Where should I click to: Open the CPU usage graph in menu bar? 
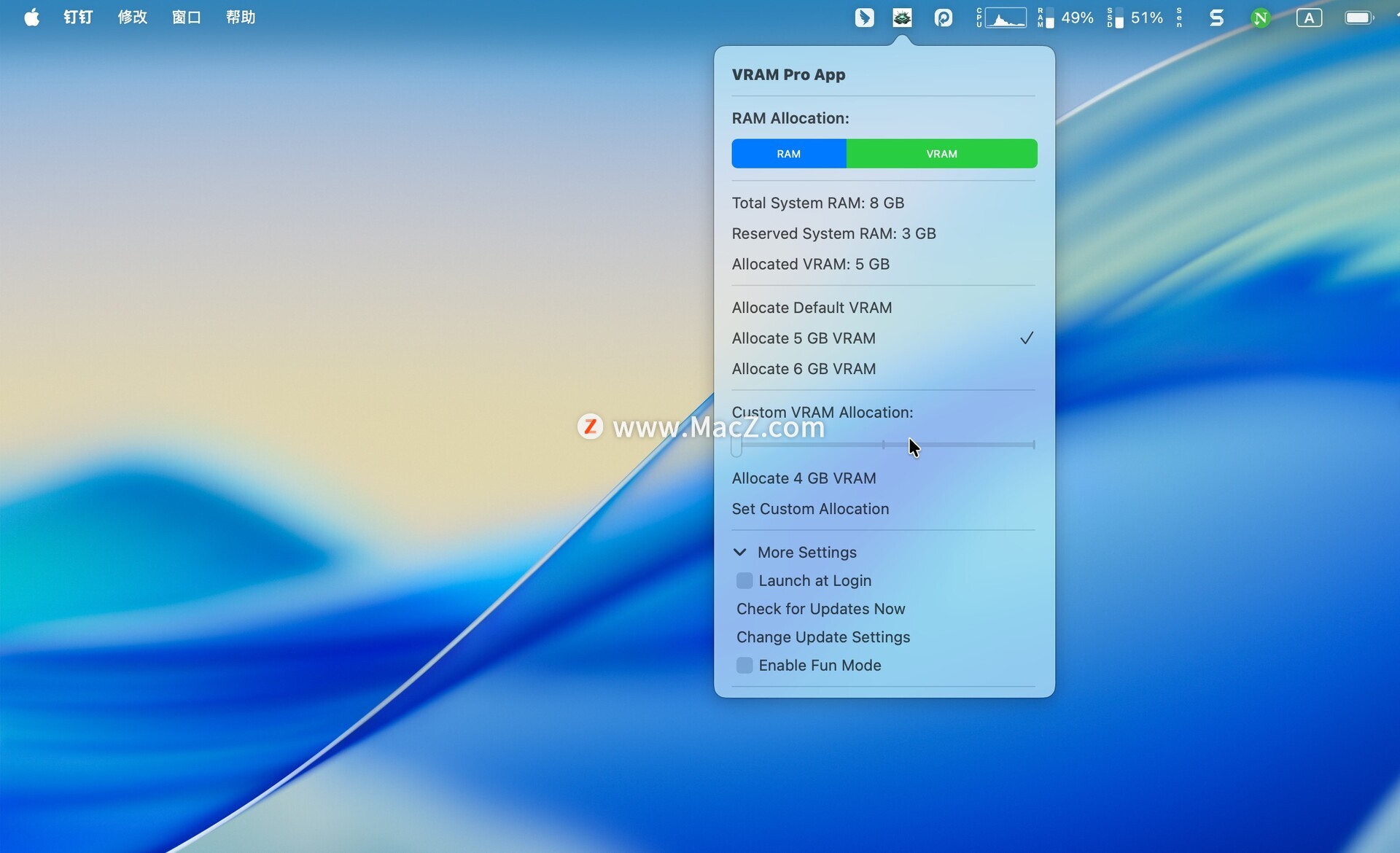(x=1001, y=17)
